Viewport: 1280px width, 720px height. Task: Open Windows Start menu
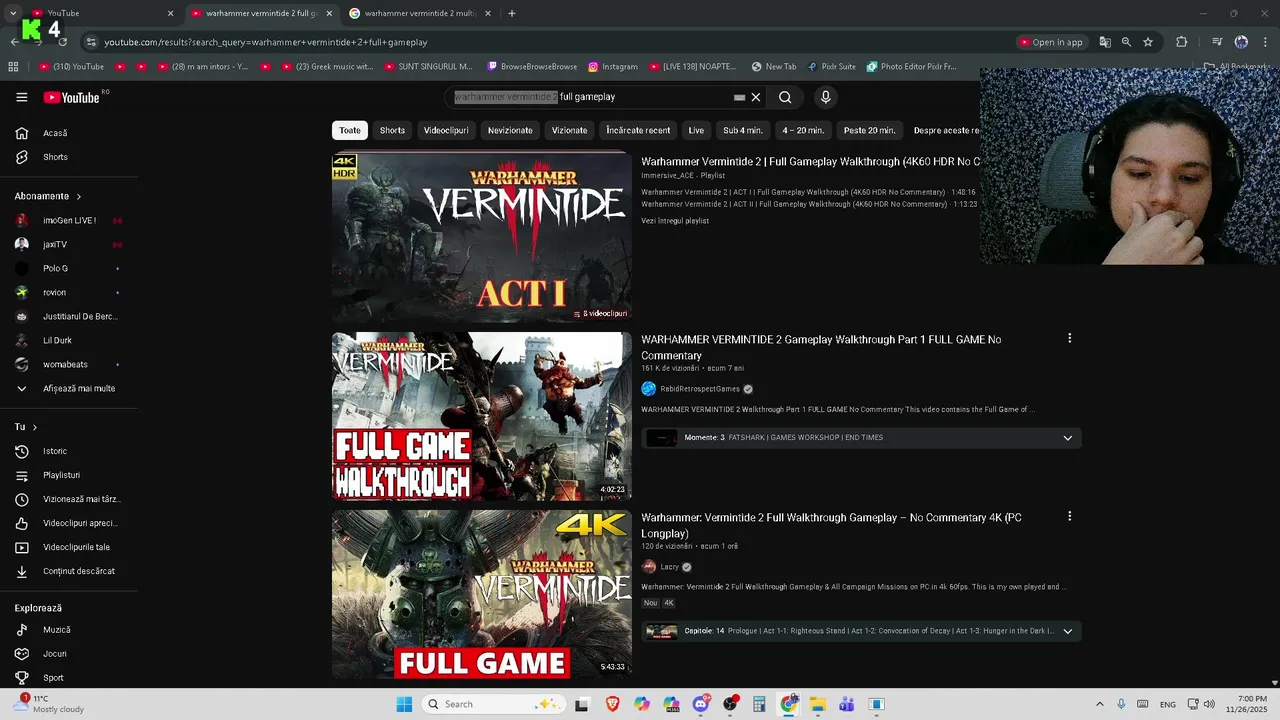[x=404, y=704]
